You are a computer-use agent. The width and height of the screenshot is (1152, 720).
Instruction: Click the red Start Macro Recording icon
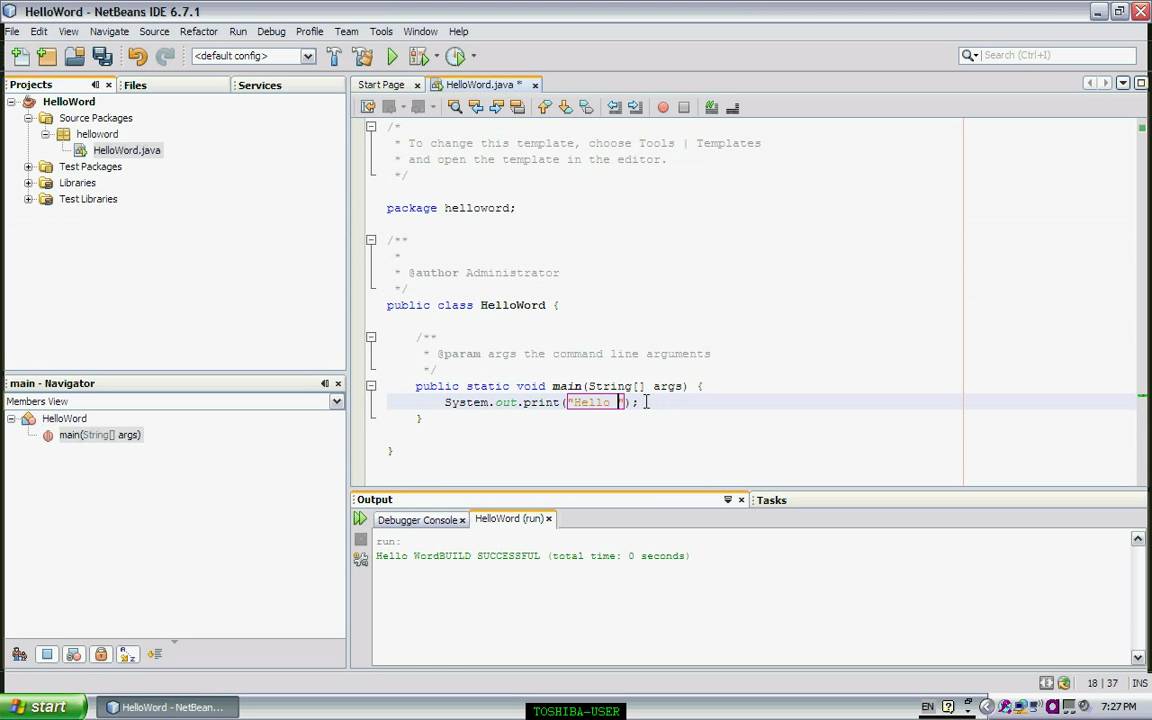pyautogui.click(x=663, y=107)
